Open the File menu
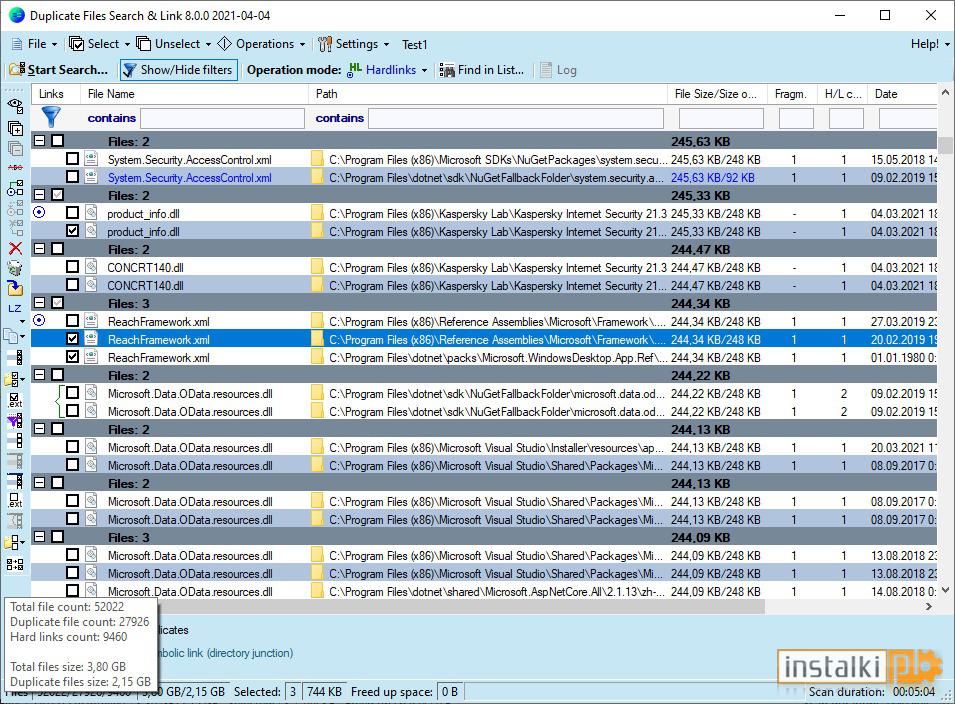This screenshot has width=955, height=704. click(35, 44)
